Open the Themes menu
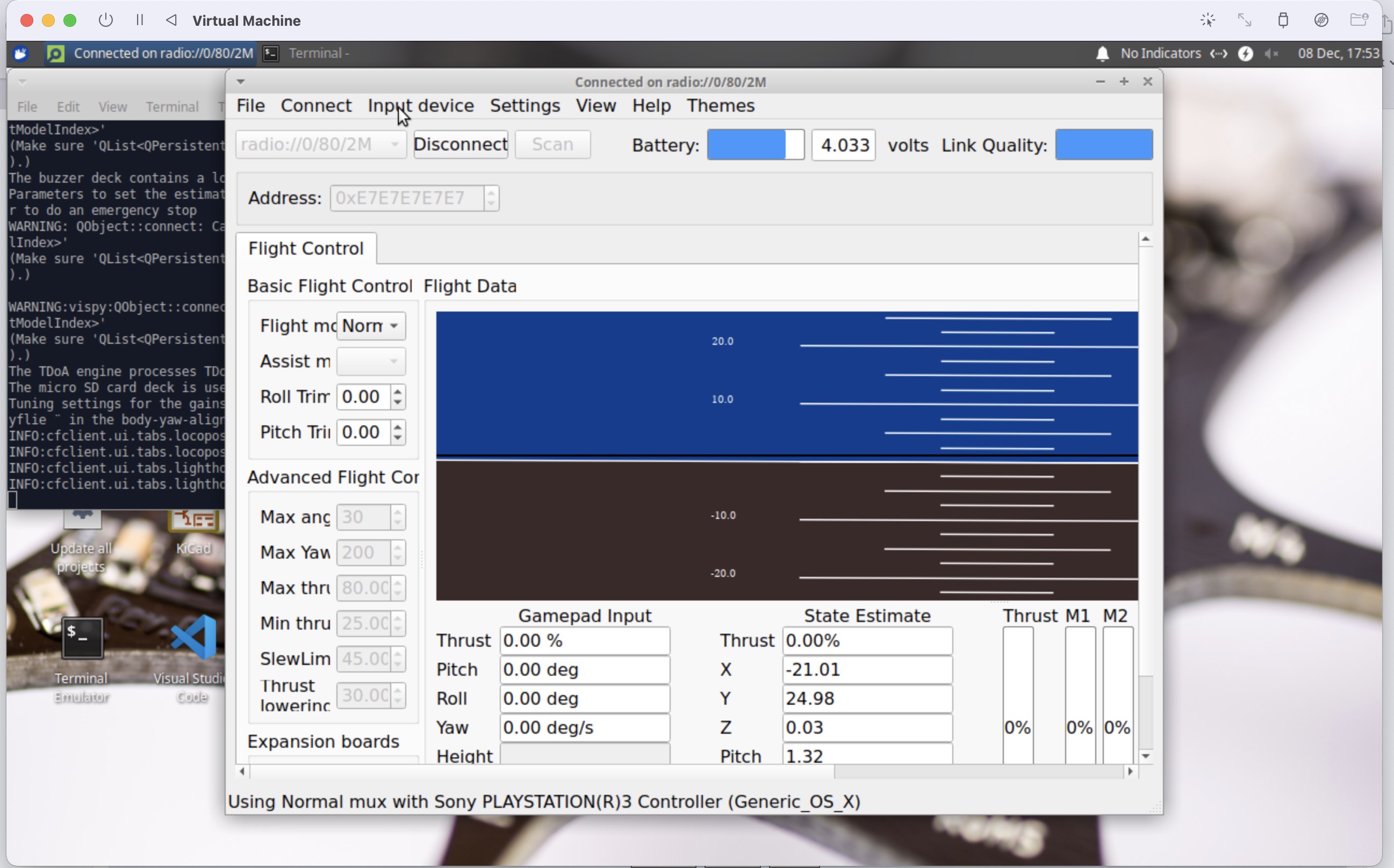This screenshot has height=868, width=1394. (720, 106)
